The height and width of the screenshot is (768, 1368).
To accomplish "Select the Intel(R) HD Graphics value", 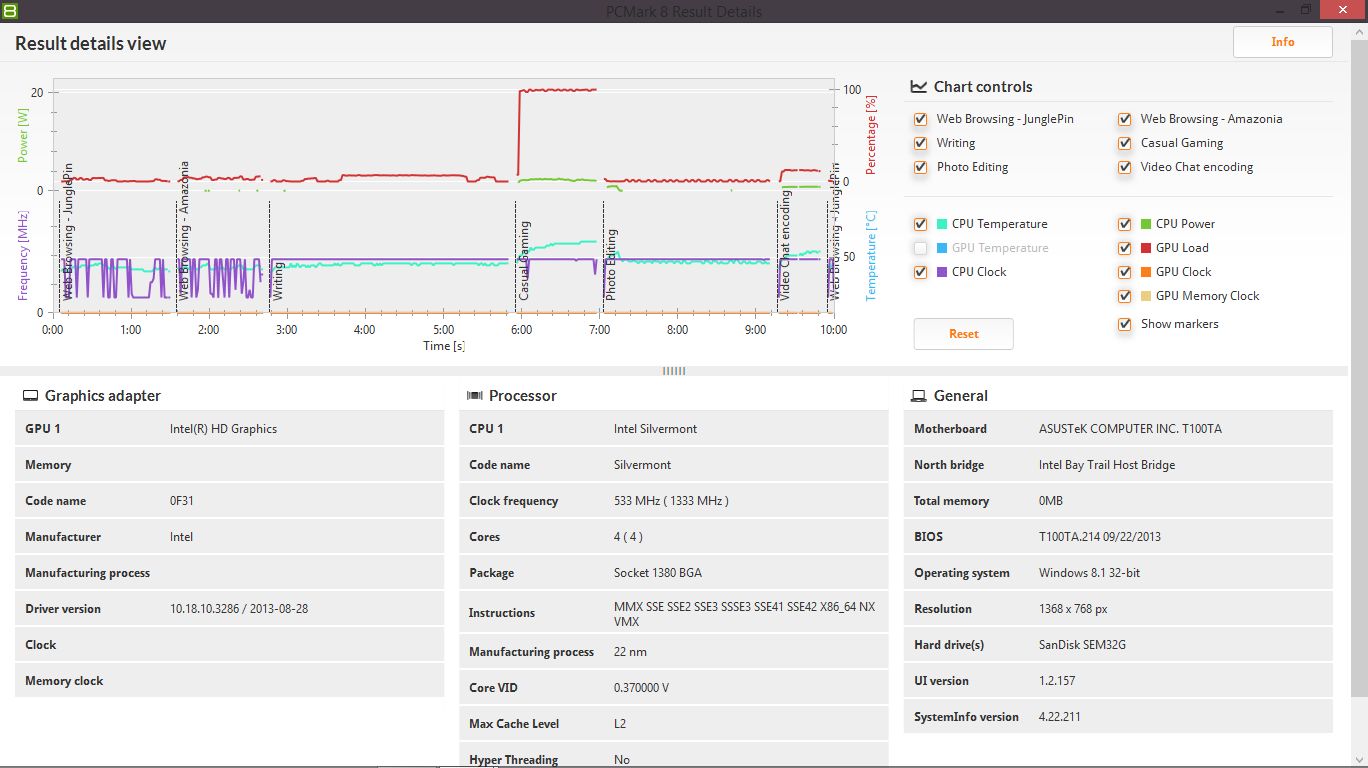I will click(x=223, y=429).
